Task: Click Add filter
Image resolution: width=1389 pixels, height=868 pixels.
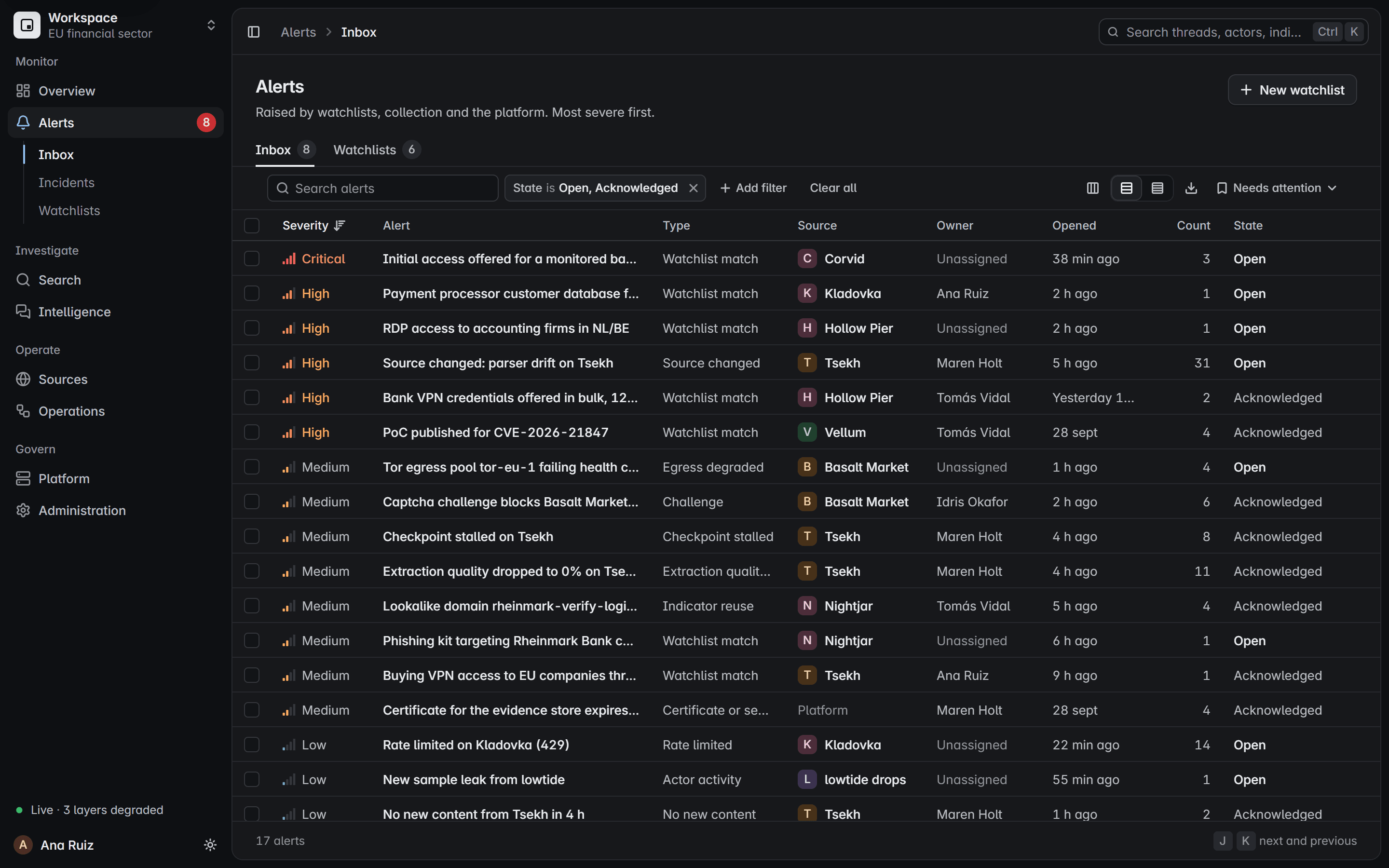Action: [753, 188]
